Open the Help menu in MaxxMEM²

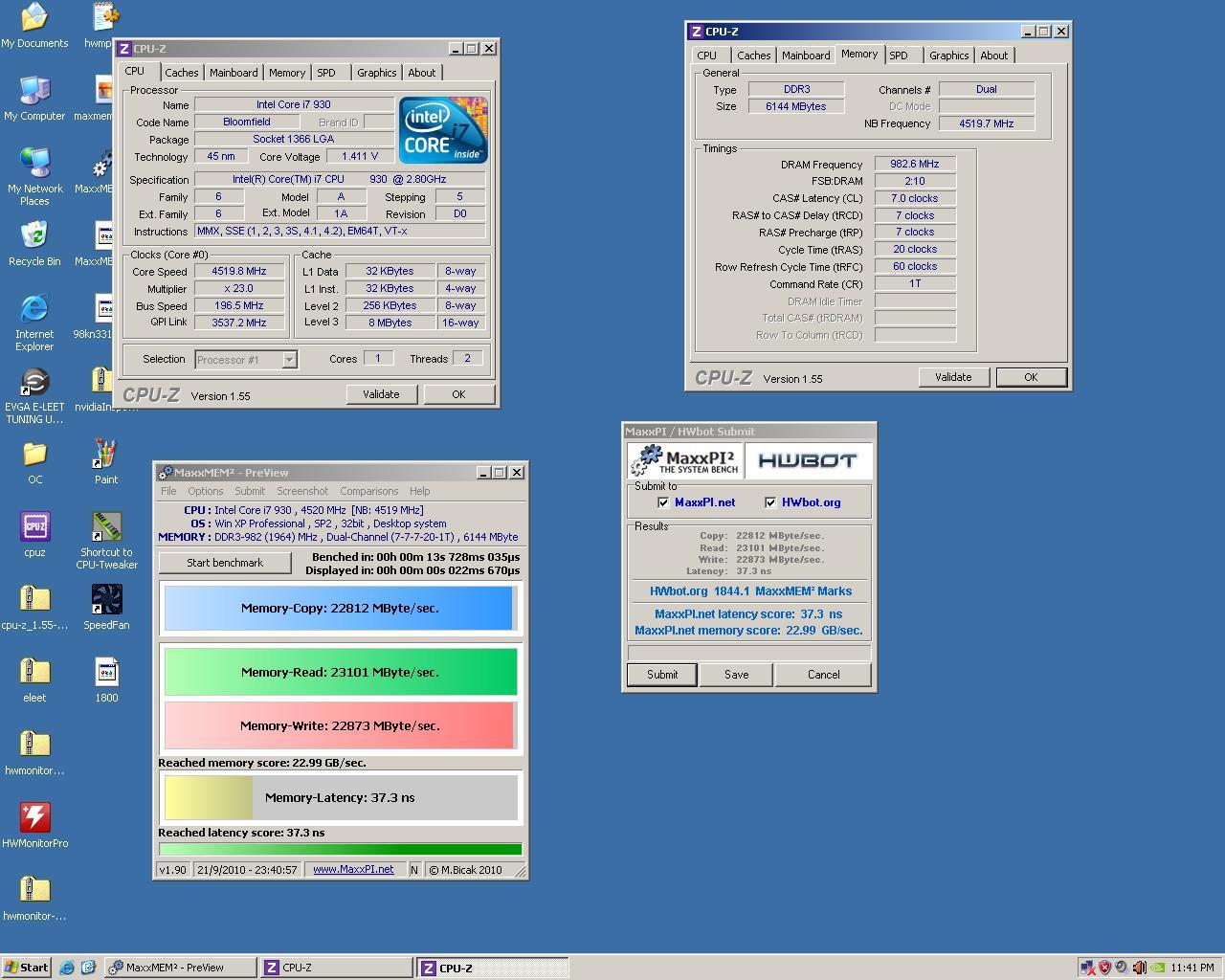[x=419, y=491]
